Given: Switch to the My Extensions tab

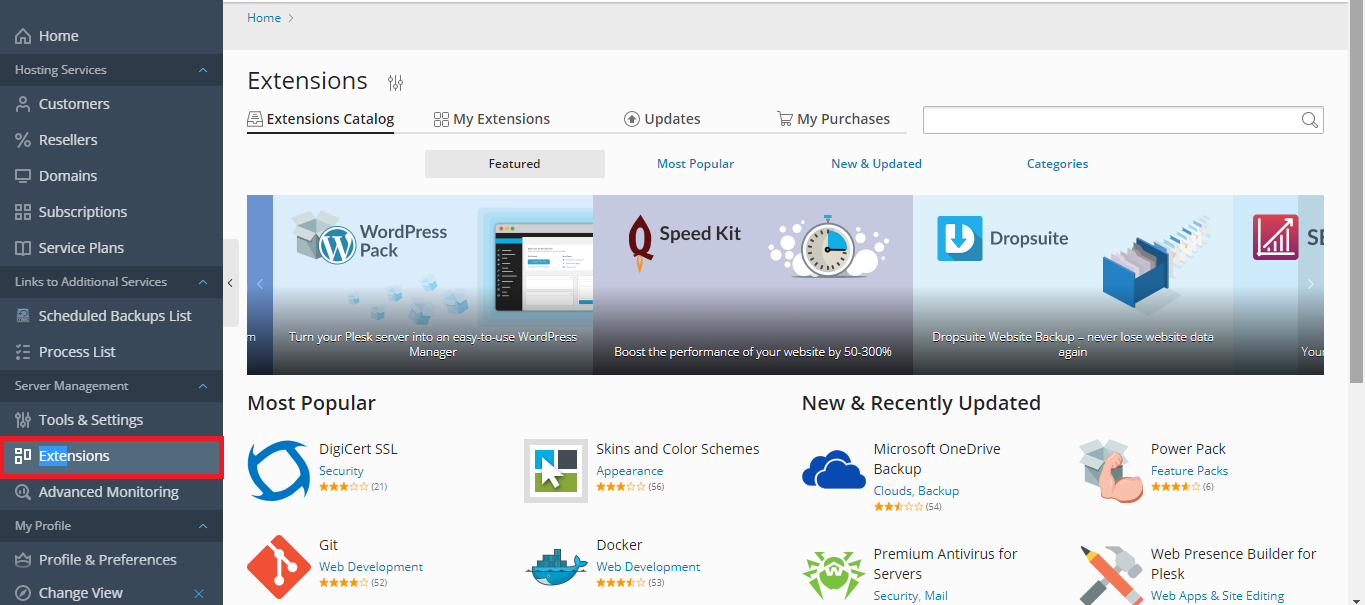Looking at the screenshot, I should point(492,119).
